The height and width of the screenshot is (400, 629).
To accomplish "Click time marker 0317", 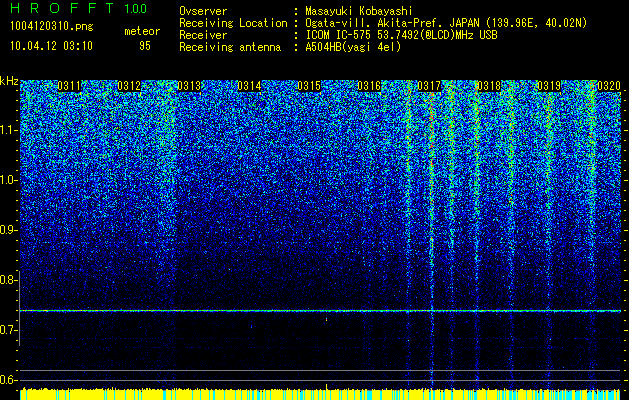I will pyautogui.click(x=429, y=86).
